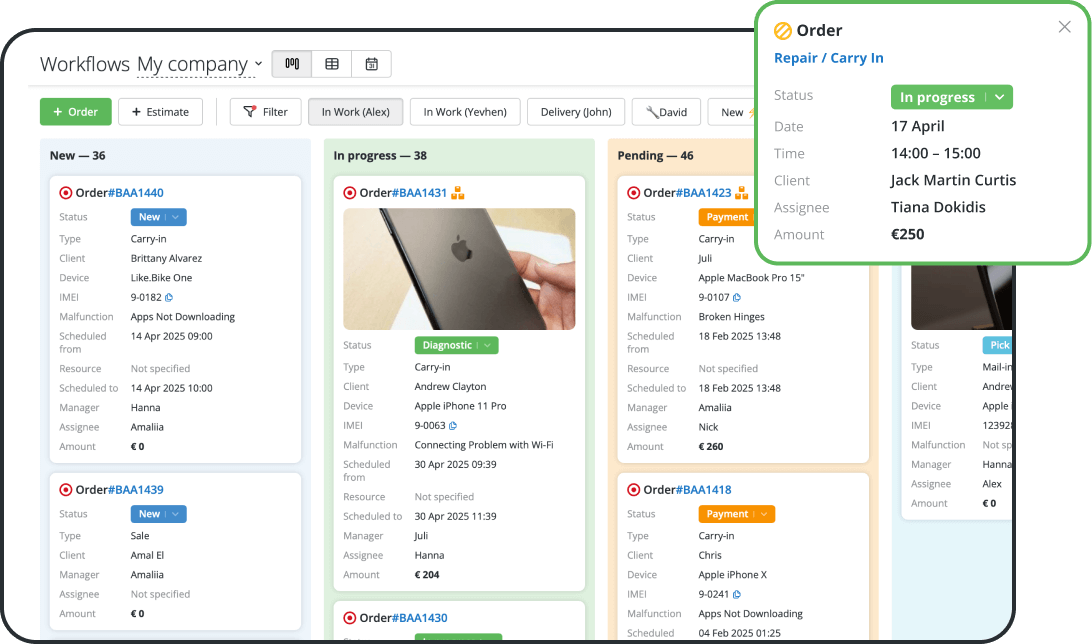Screen dimensions: 1092x644
Task: Switch to the table view
Action: pyautogui.click(x=331, y=63)
